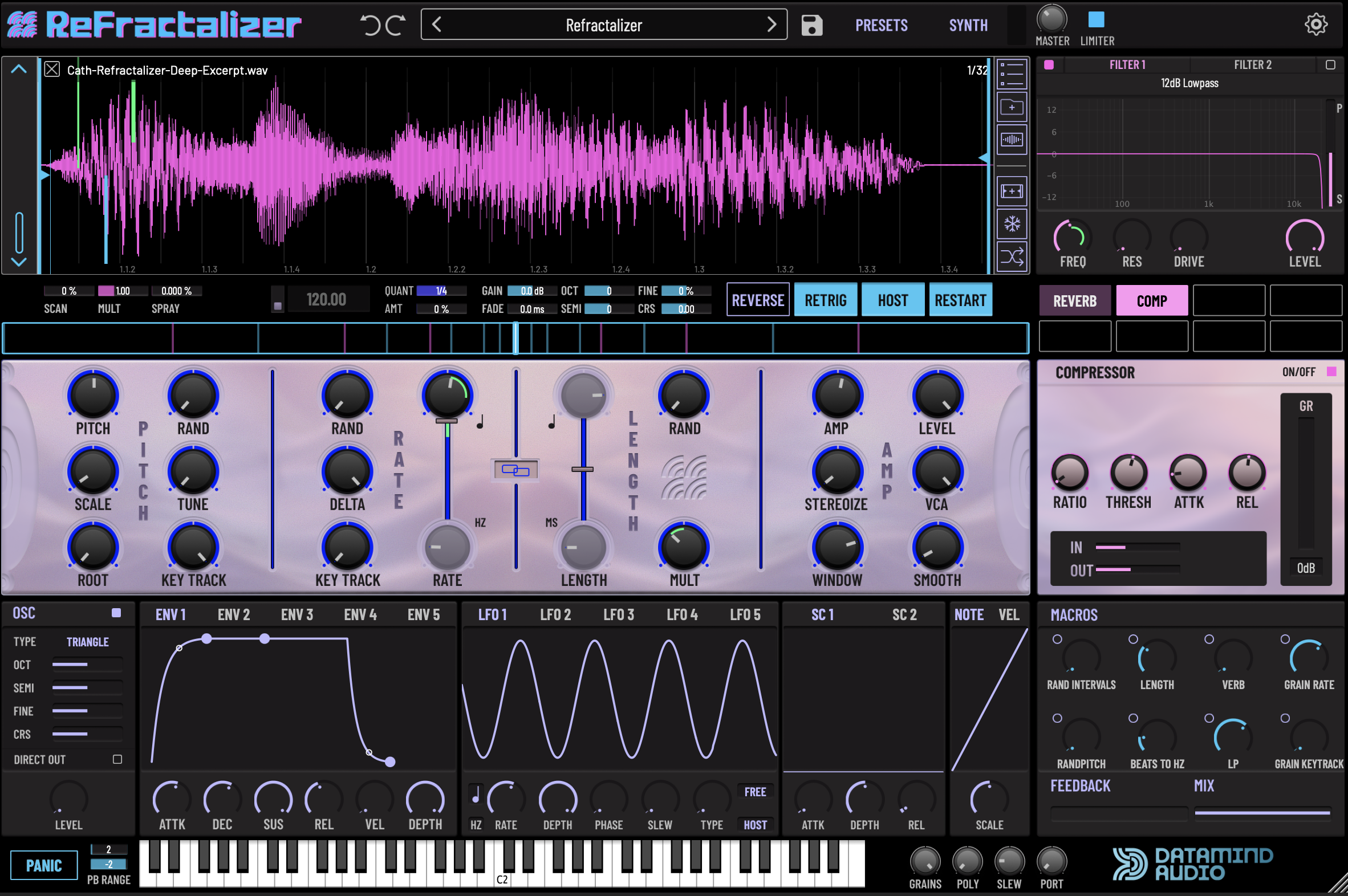Open Refractalizer preset name menu
Viewport: 1348px width, 896px height.
[x=604, y=25]
